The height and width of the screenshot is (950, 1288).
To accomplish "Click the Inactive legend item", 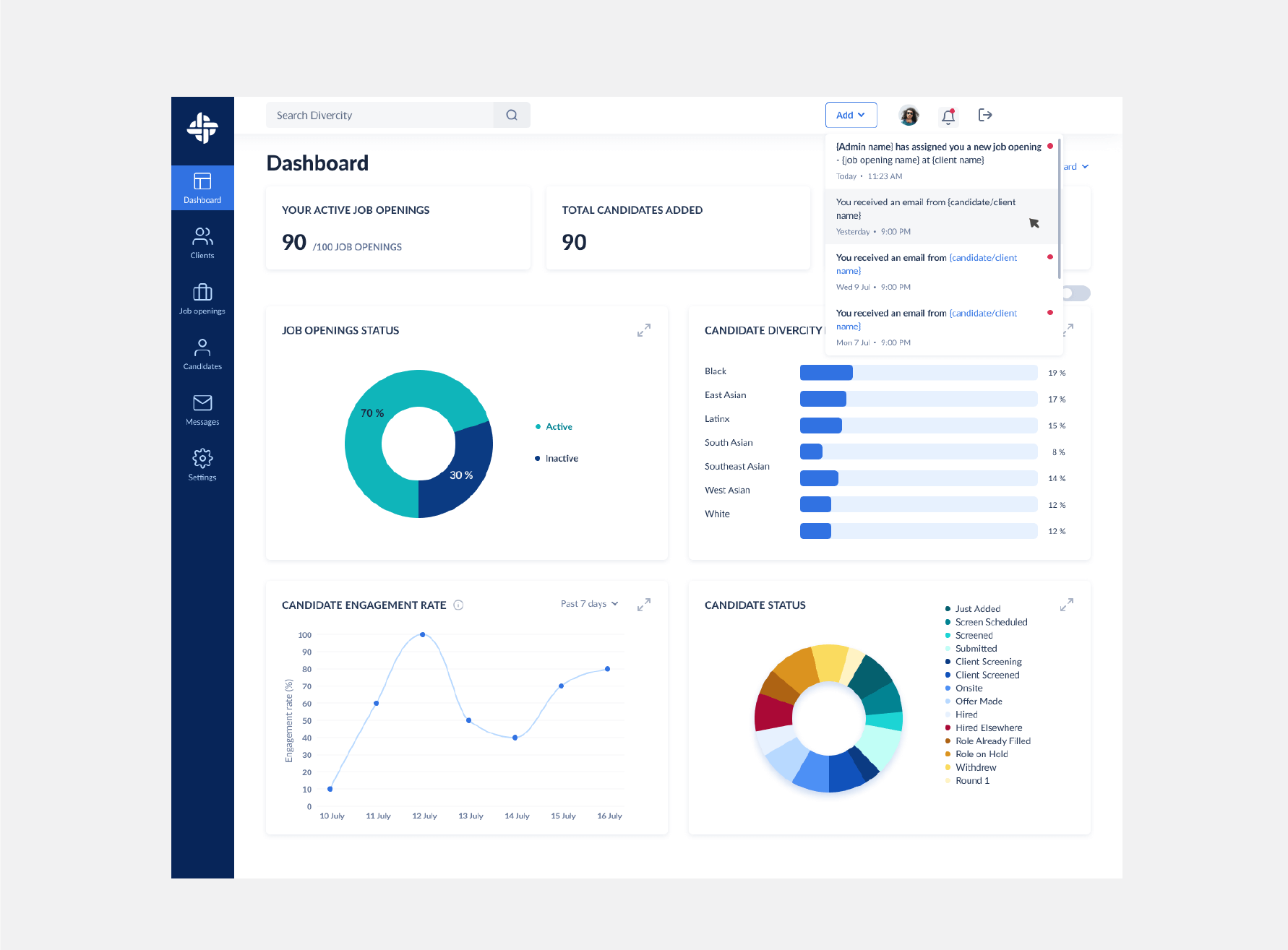I will pyautogui.click(x=557, y=459).
